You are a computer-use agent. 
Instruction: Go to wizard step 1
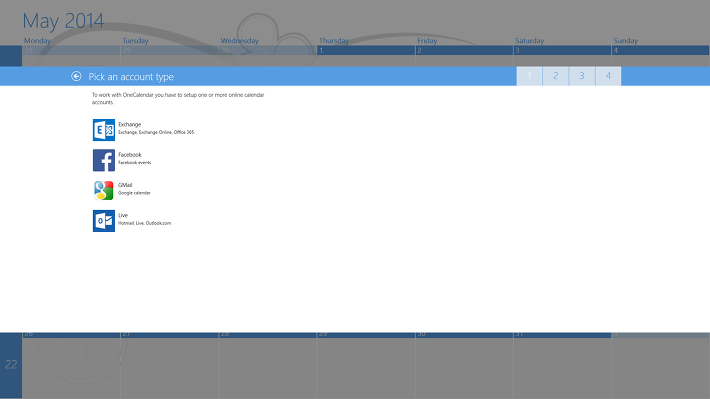click(529, 76)
